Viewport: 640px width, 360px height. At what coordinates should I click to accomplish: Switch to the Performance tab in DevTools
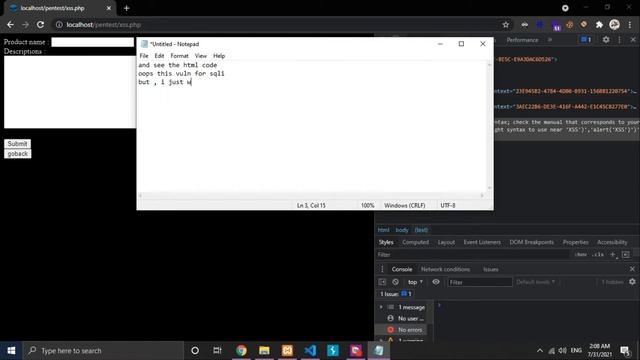tap(522, 40)
